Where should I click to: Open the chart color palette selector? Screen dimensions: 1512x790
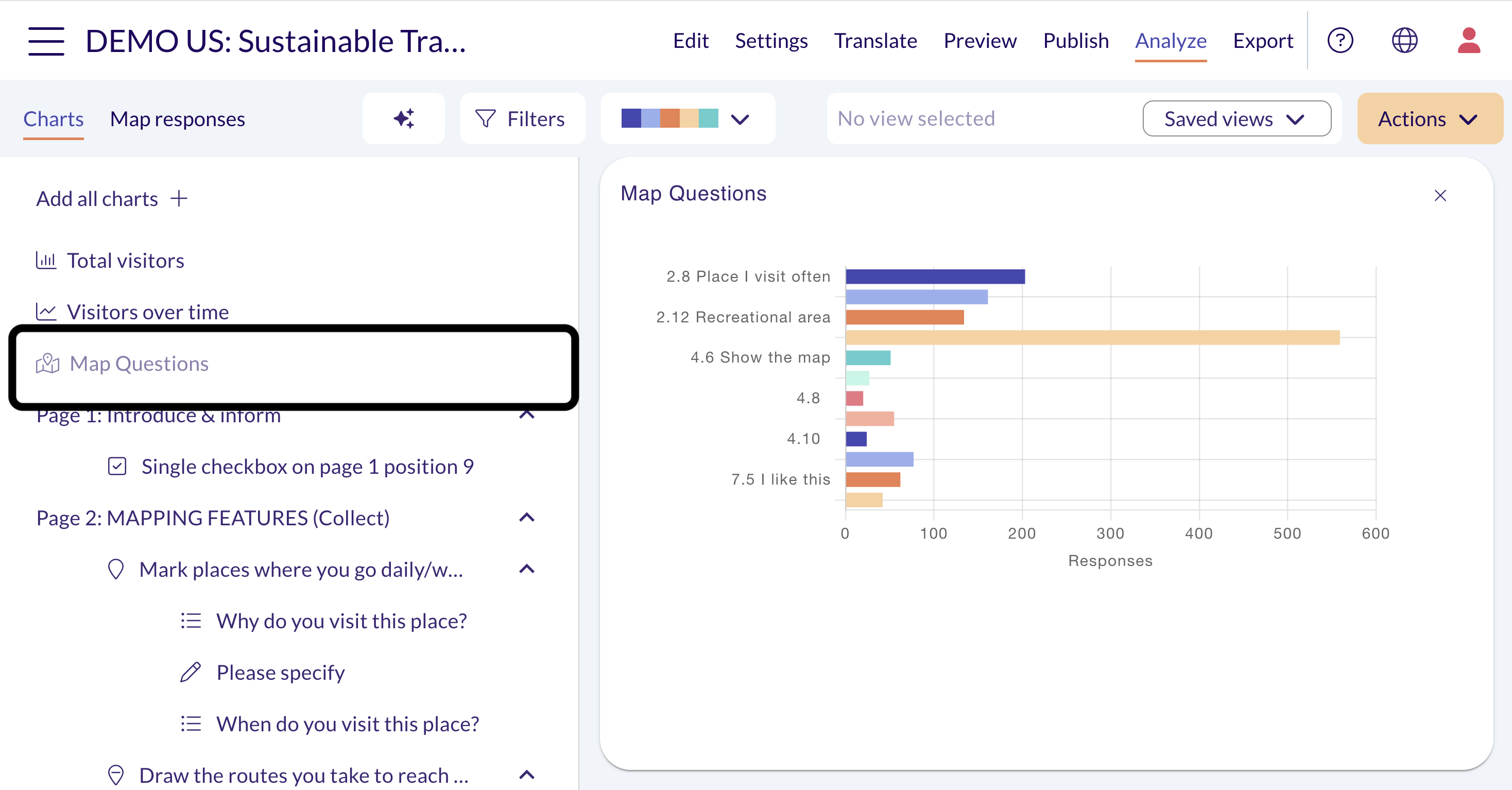[688, 118]
